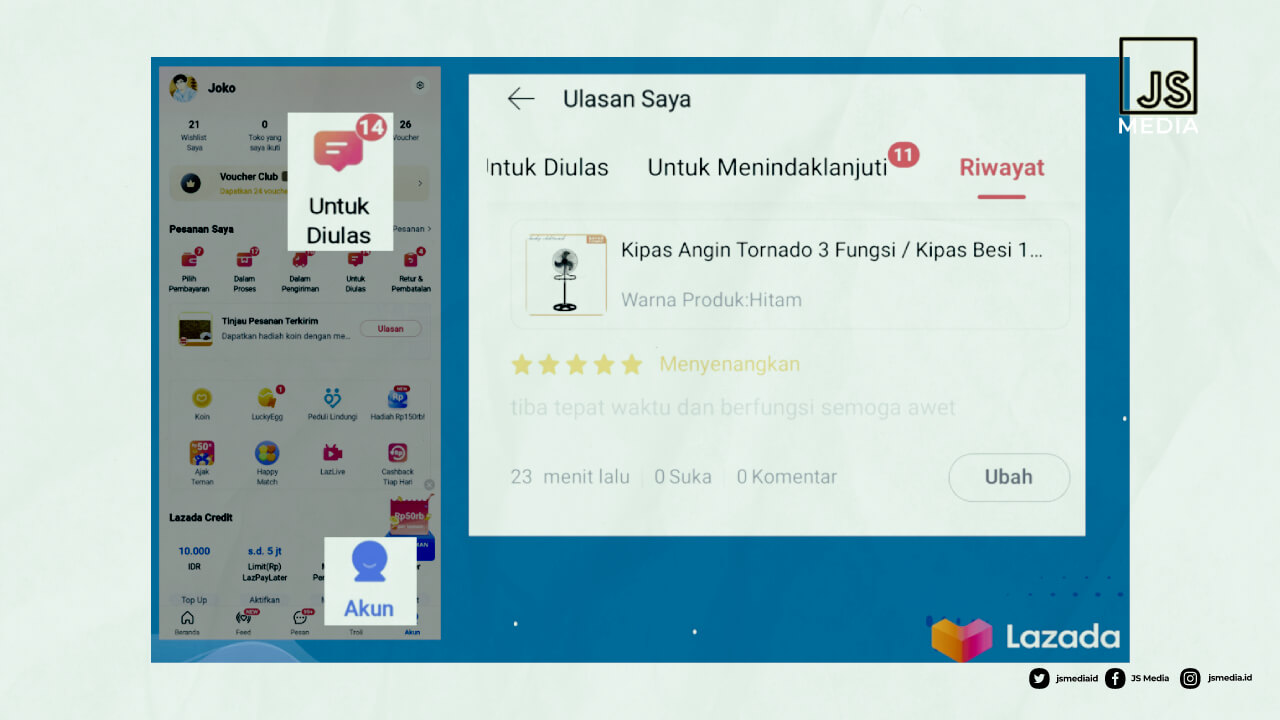Open Retur & Pembatalan icon

pyautogui.click(x=411, y=259)
